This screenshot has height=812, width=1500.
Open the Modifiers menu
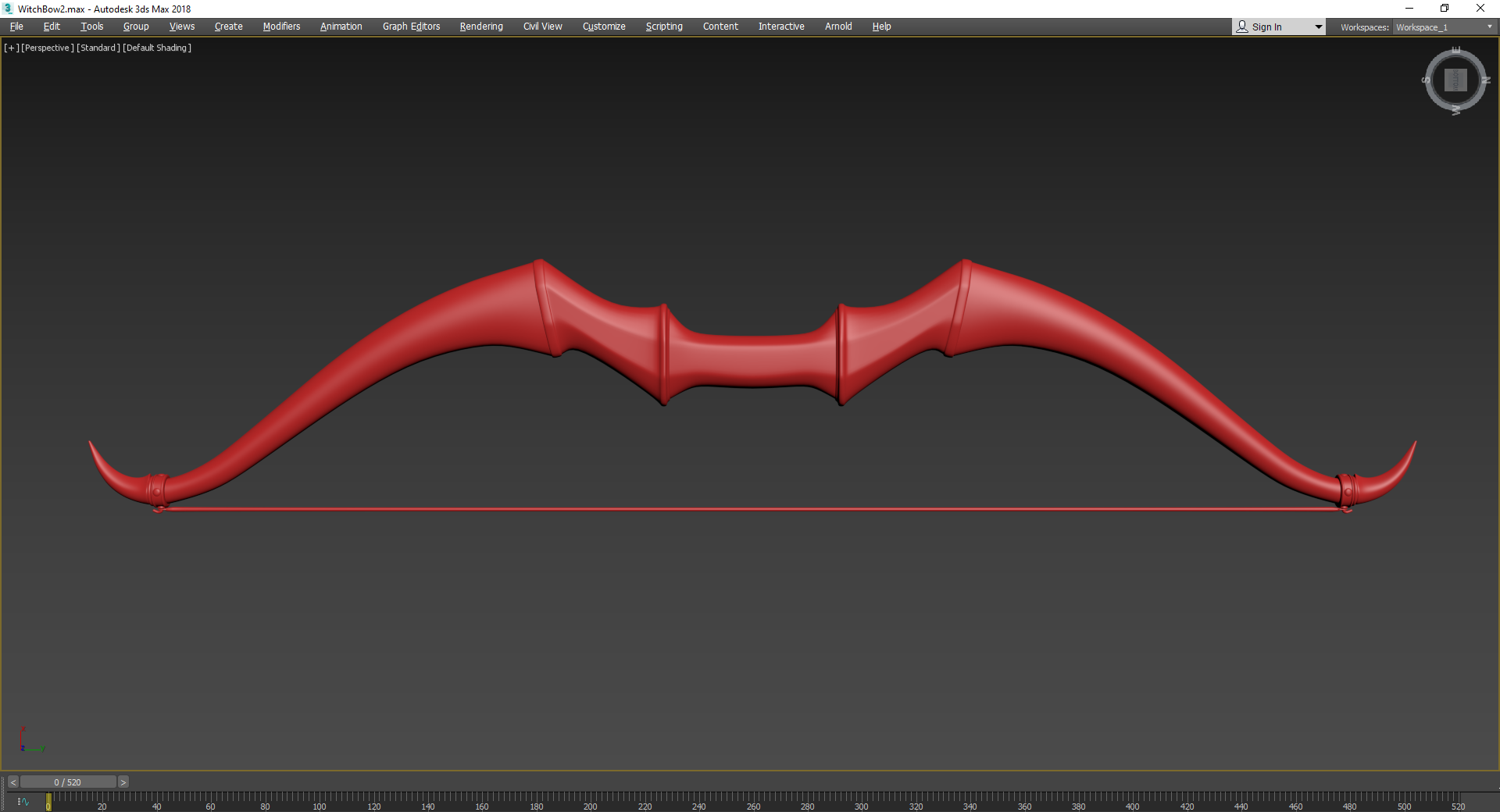pyautogui.click(x=281, y=27)
